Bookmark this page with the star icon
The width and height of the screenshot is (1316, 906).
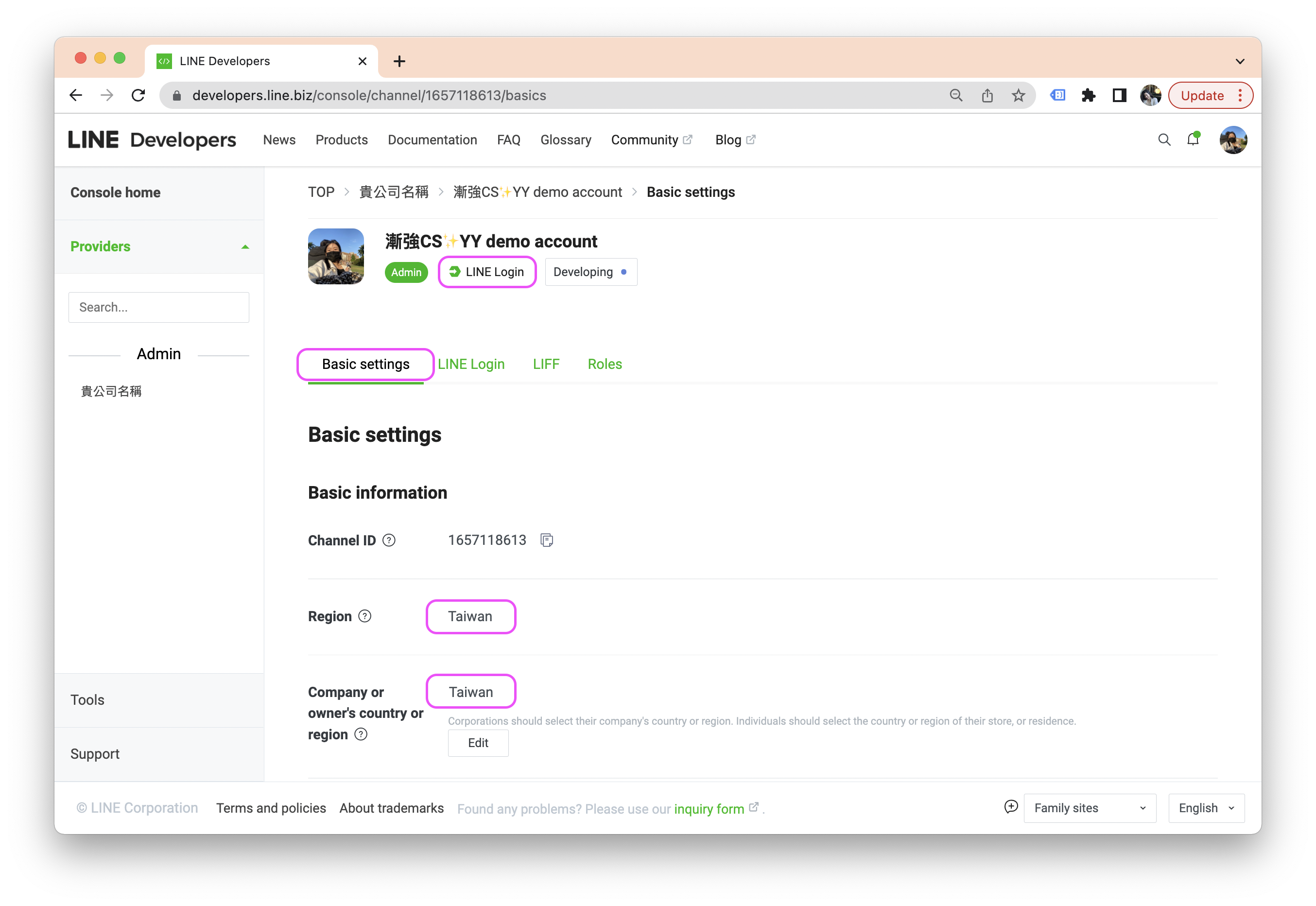(1018, 95)
